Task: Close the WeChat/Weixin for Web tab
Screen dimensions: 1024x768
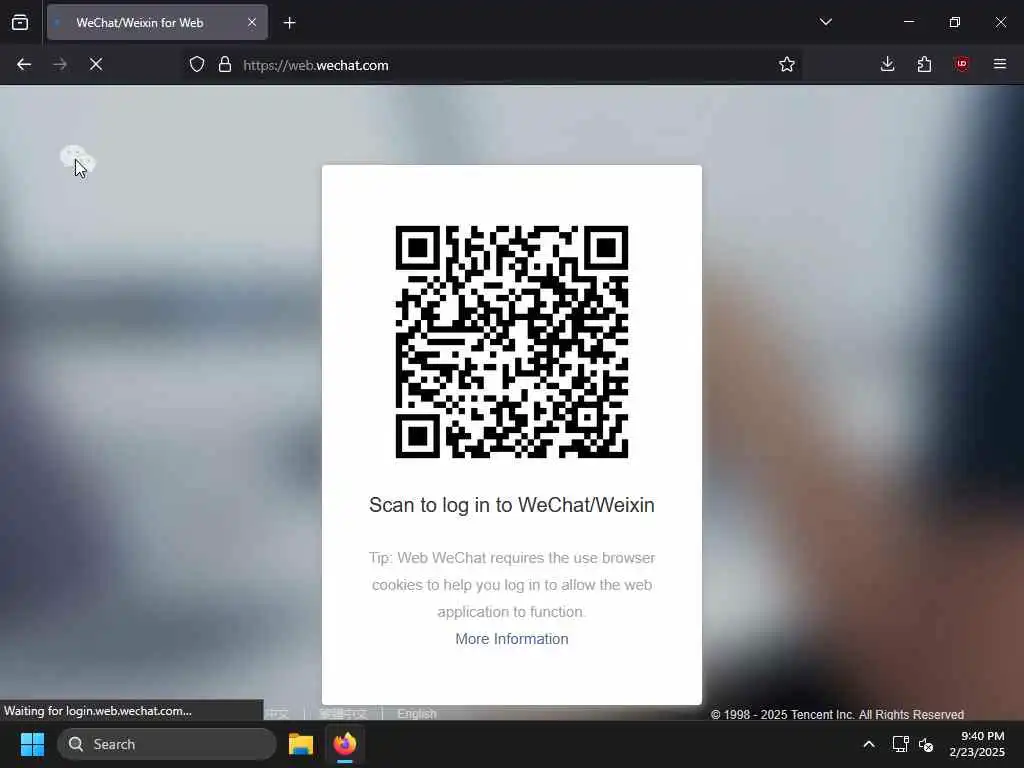Action: (x=251, y=22)
